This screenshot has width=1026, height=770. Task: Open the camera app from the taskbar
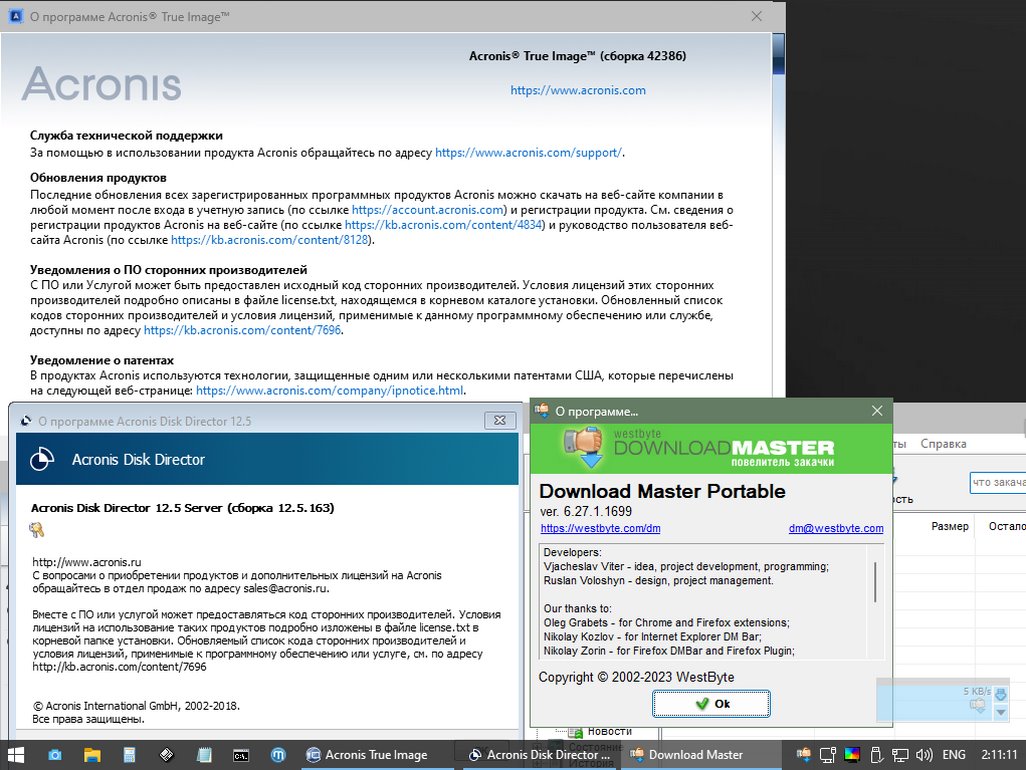55,755
